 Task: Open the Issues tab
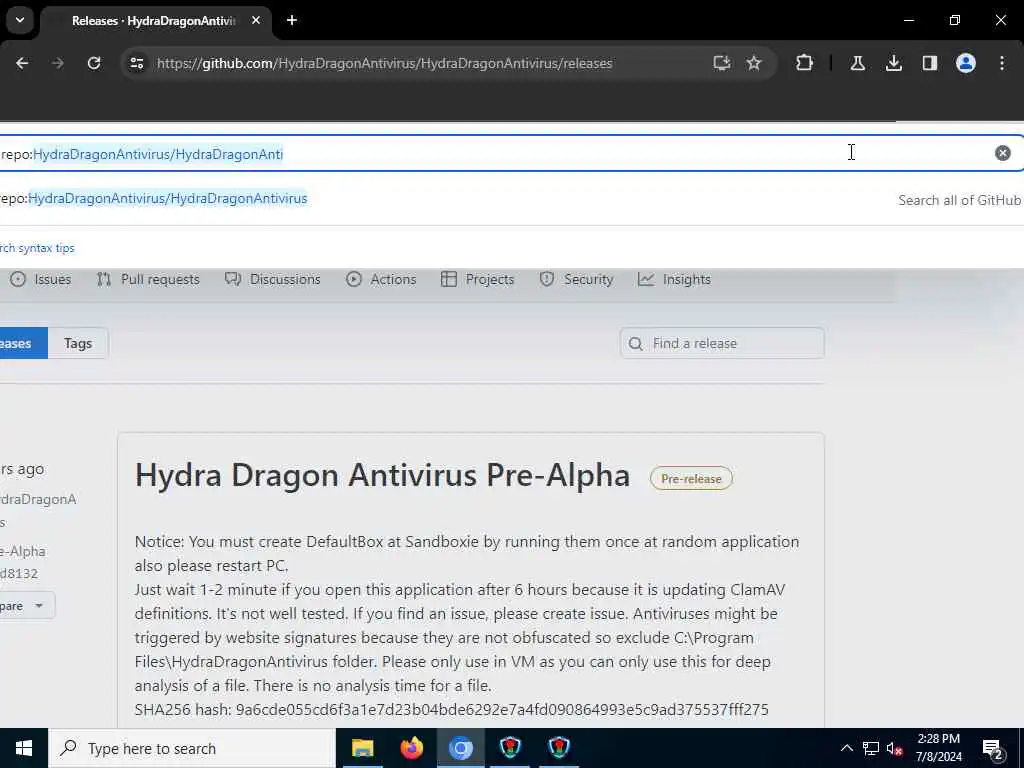(40, 280)
